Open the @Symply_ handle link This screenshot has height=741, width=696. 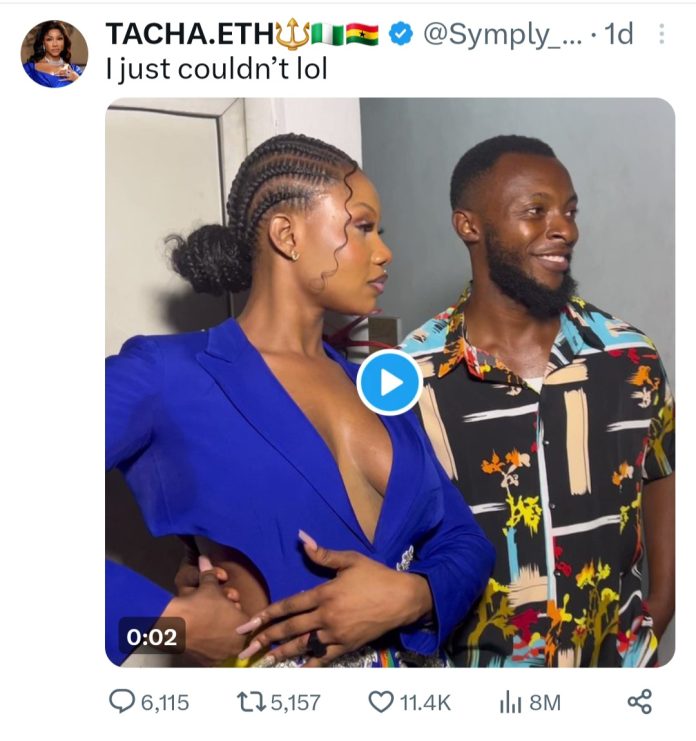pos(499,34)
